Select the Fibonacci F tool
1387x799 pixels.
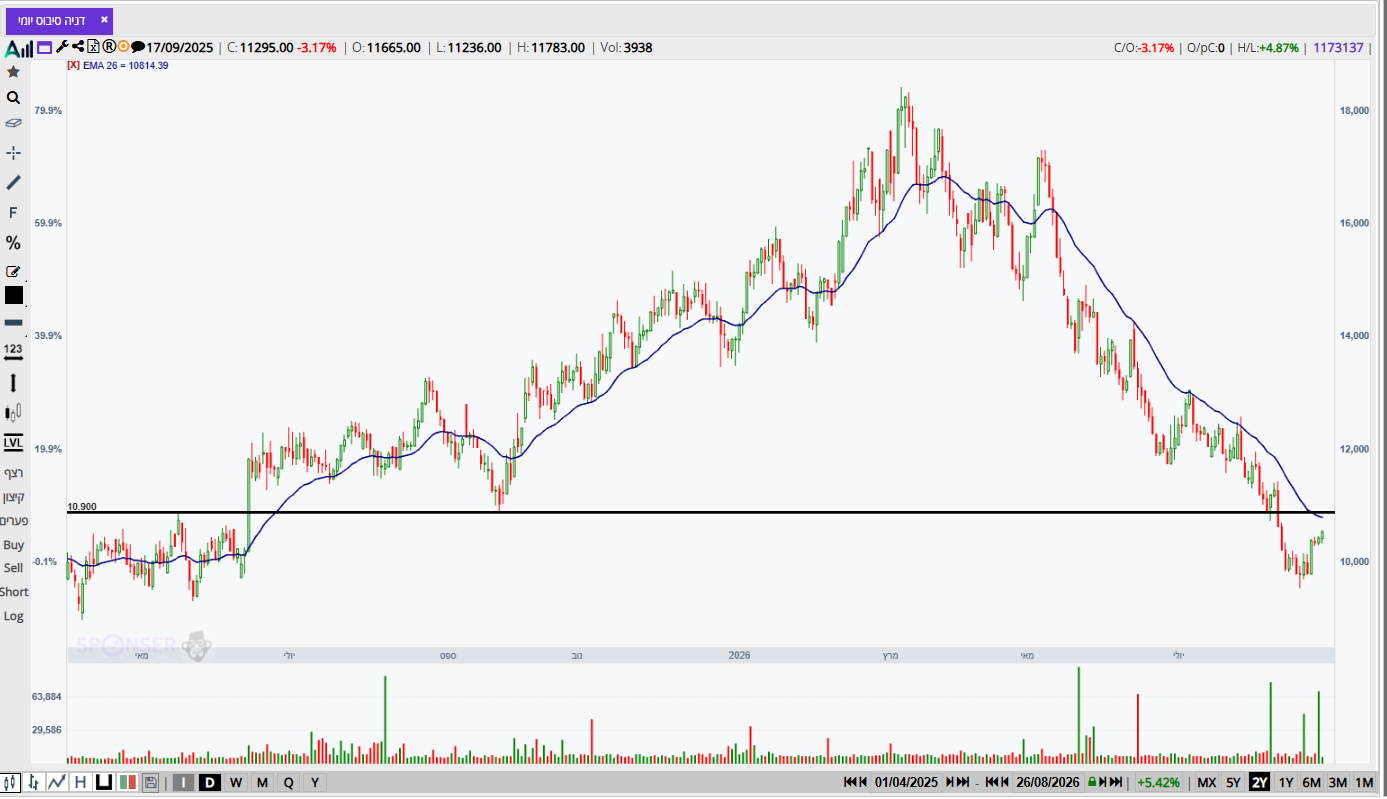[x=13, y=213]
